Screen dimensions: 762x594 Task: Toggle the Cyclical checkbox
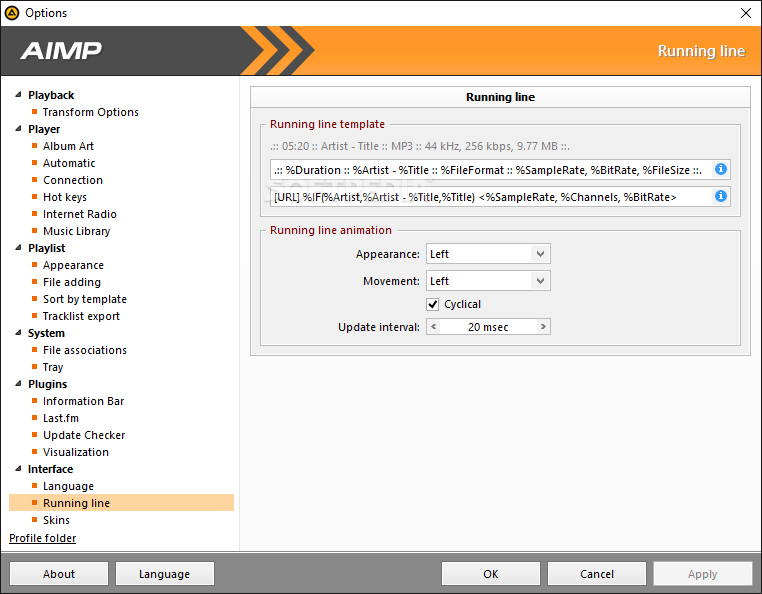[433, 304]
